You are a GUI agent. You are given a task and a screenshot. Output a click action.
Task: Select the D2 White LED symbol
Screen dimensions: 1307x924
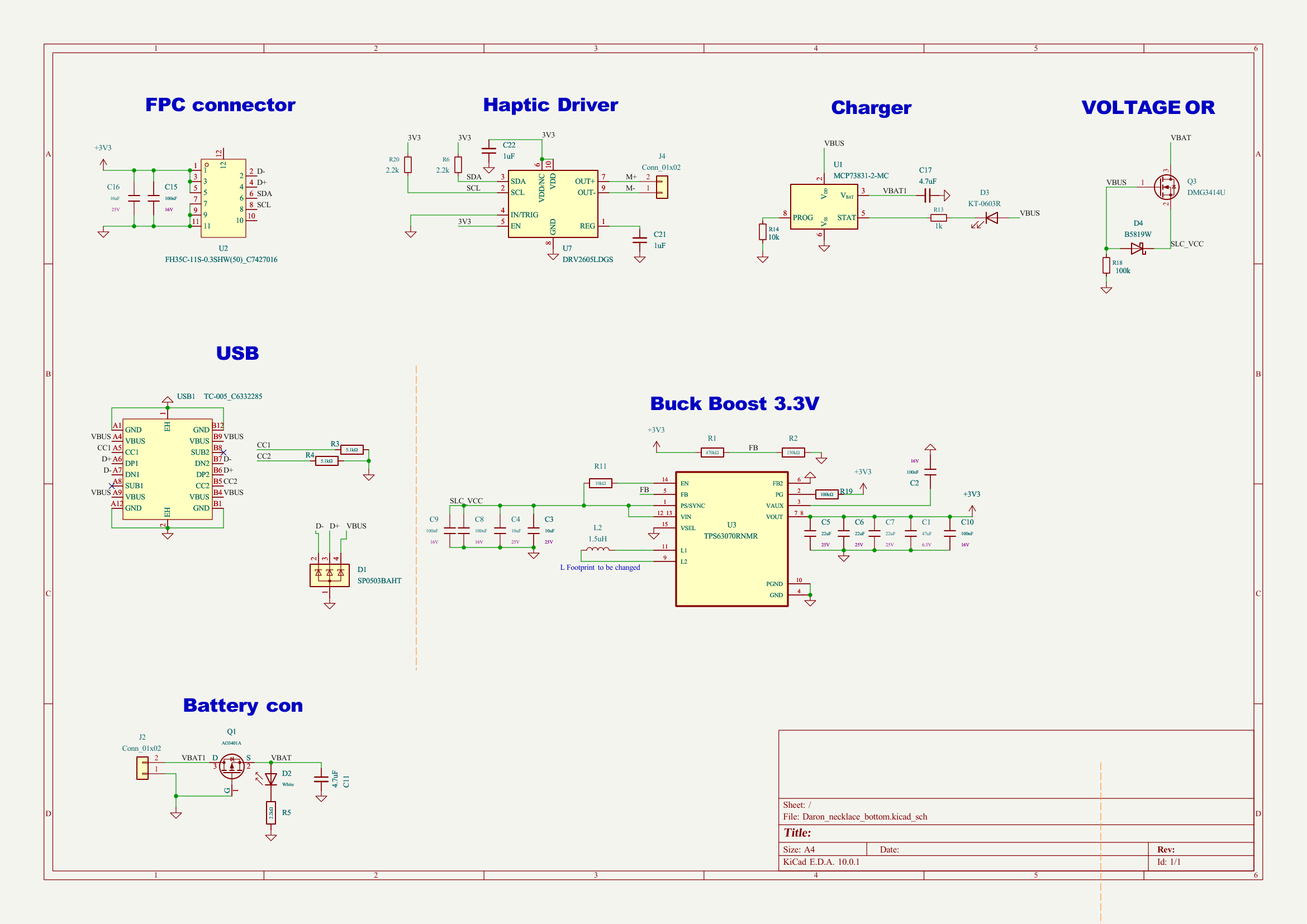[x=271, y=779]
